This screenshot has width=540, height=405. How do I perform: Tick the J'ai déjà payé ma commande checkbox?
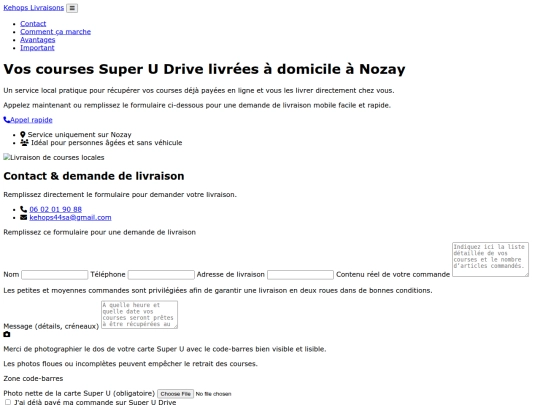point(8,402)
